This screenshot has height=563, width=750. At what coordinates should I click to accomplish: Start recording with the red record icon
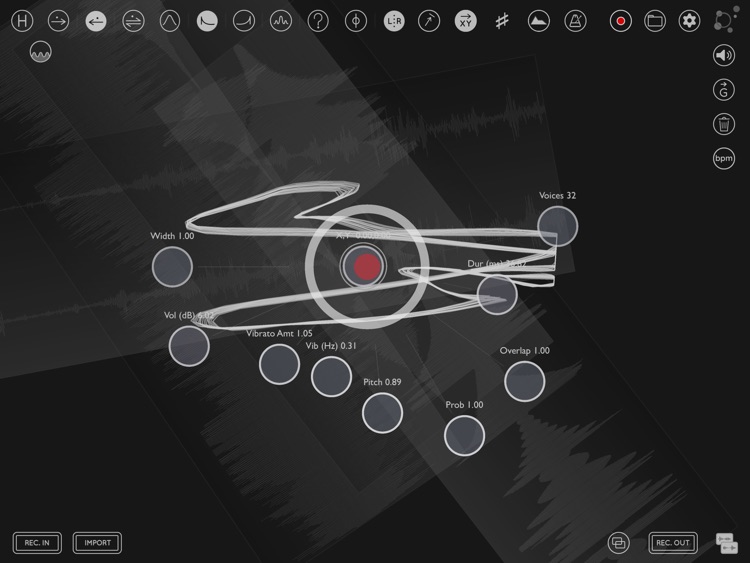point(620,21)
